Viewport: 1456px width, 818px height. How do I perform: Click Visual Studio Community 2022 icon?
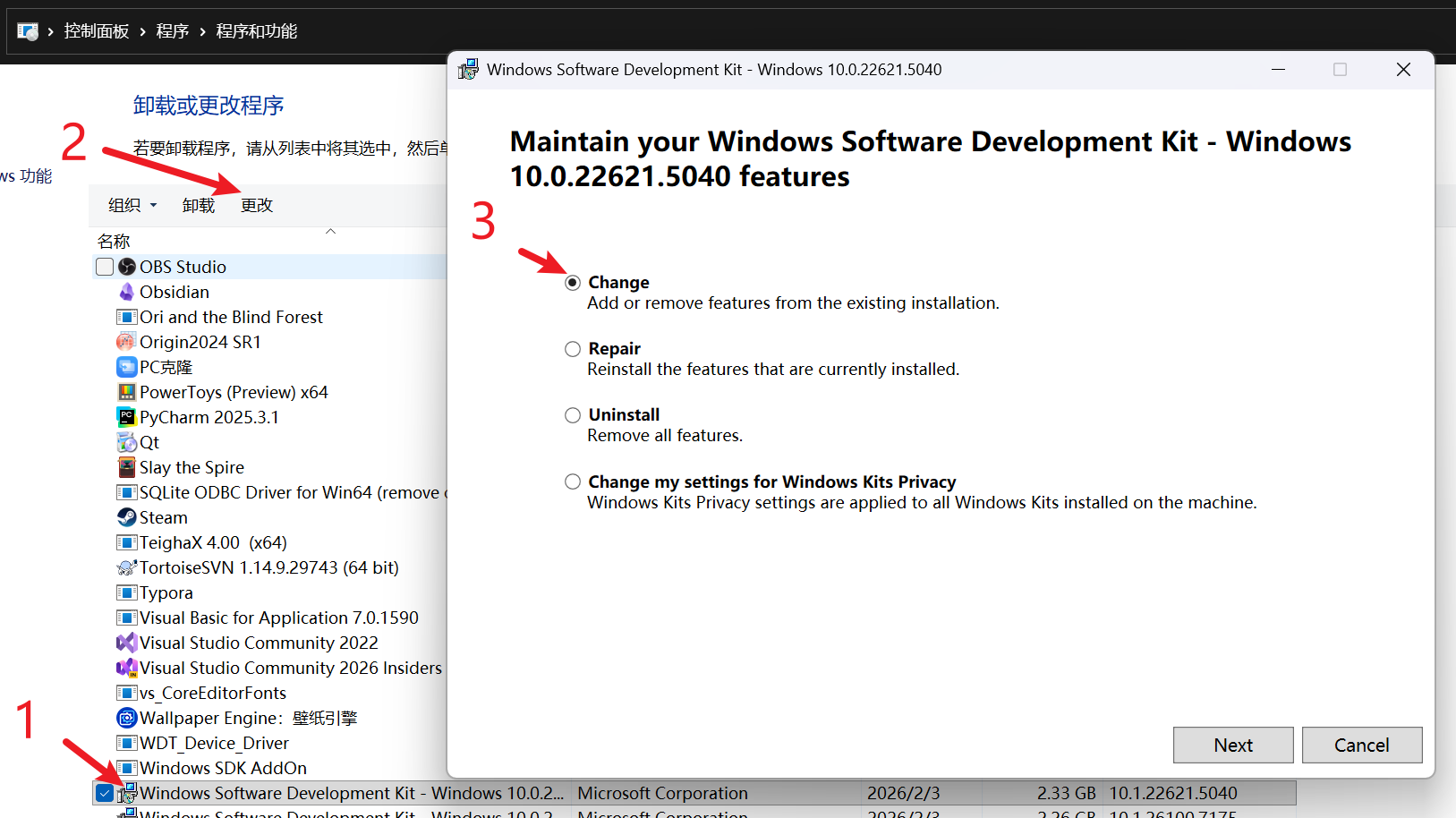(x=127, y=643)
